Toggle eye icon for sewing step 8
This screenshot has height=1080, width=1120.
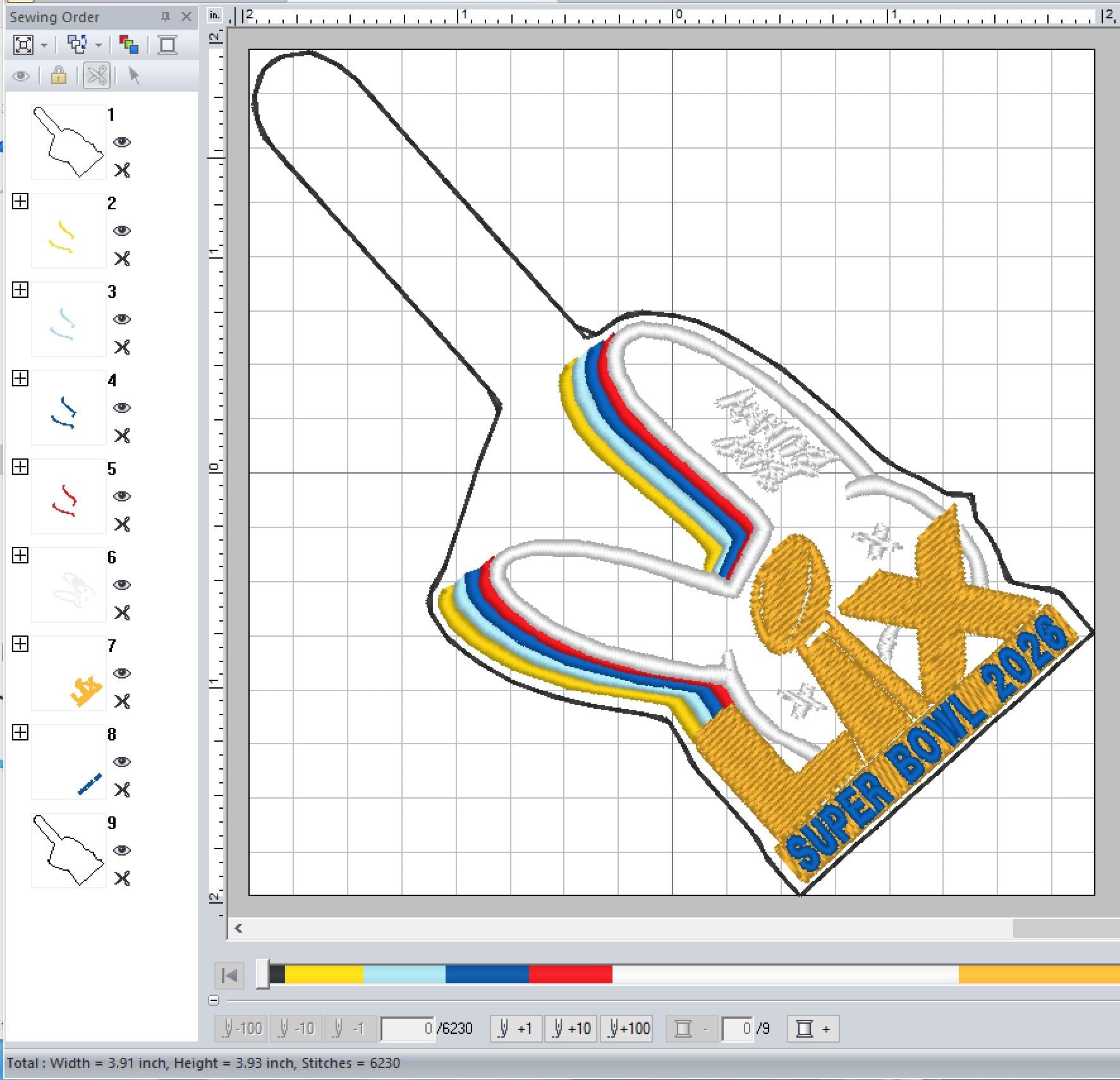(x=122, y=762)
